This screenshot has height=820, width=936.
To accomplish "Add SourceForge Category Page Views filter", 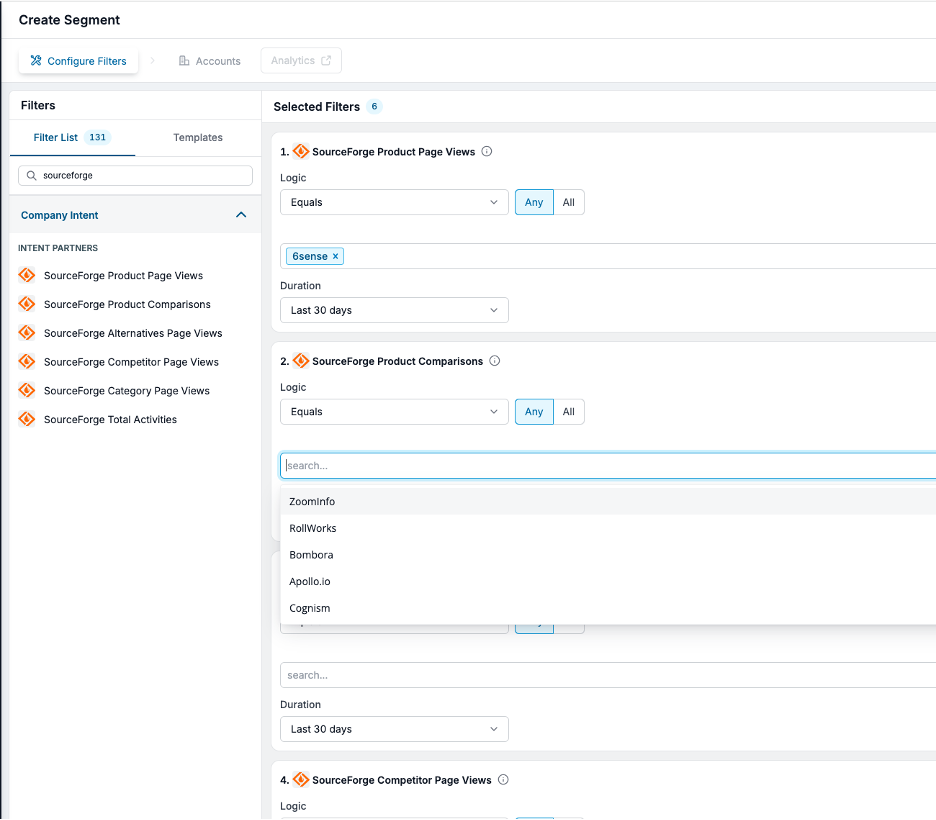I will click(x=127, y=390).
